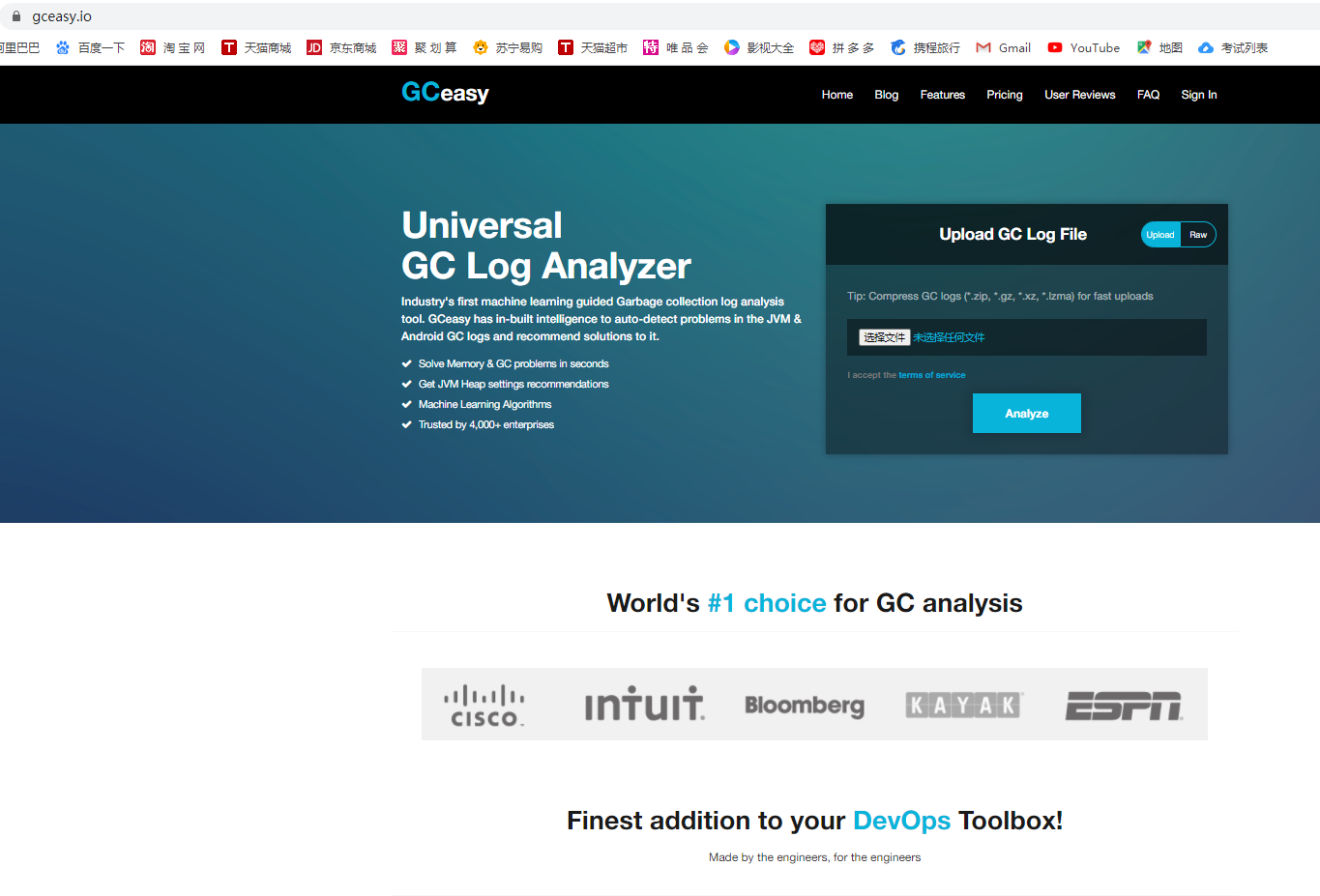Screen dimensions: 1320x896
Task: Click the 'Tip: Compress GC logs' hint text
Action: point(1000,297)
